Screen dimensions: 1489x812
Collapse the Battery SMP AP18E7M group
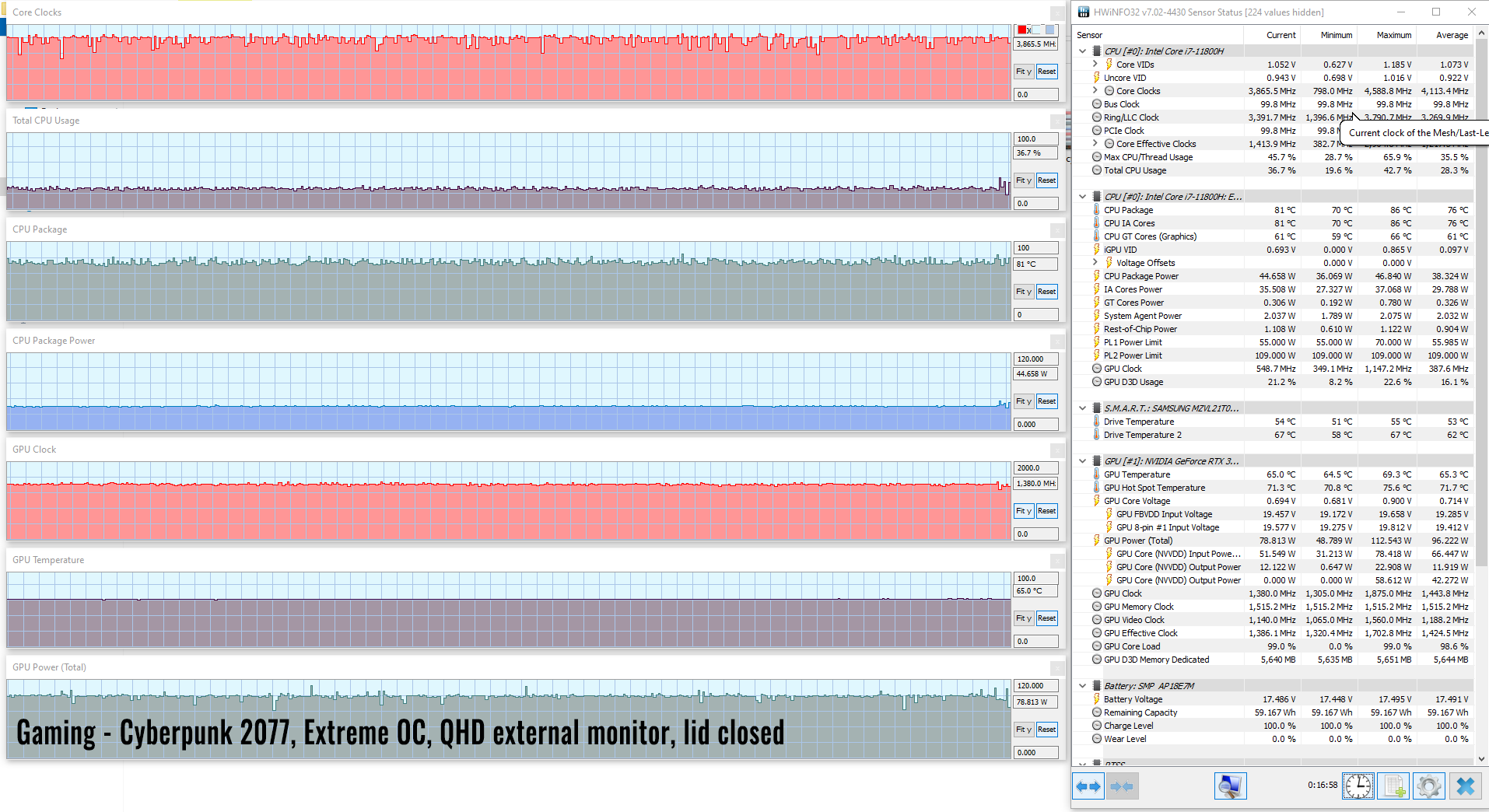click(1082, 686)
